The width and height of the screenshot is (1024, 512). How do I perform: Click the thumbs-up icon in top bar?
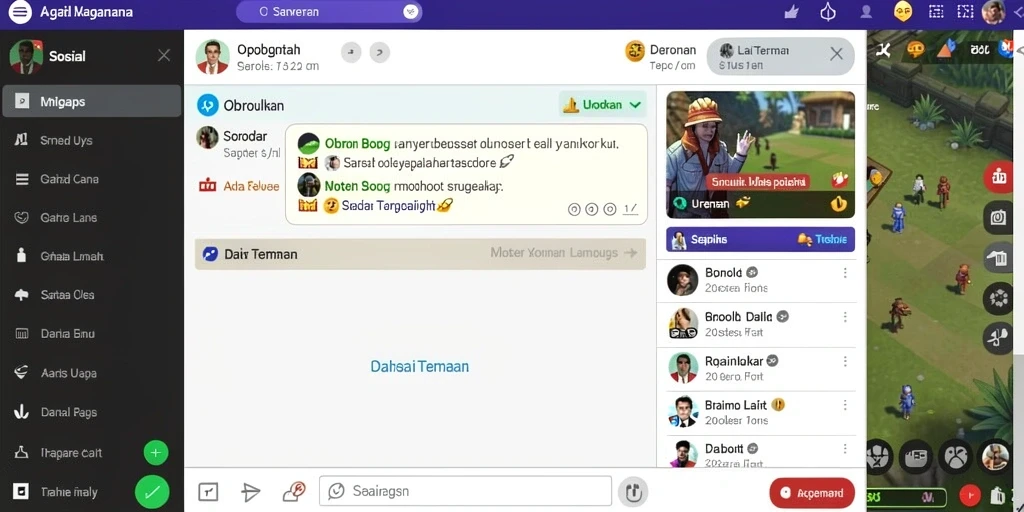tap(792, 12)
